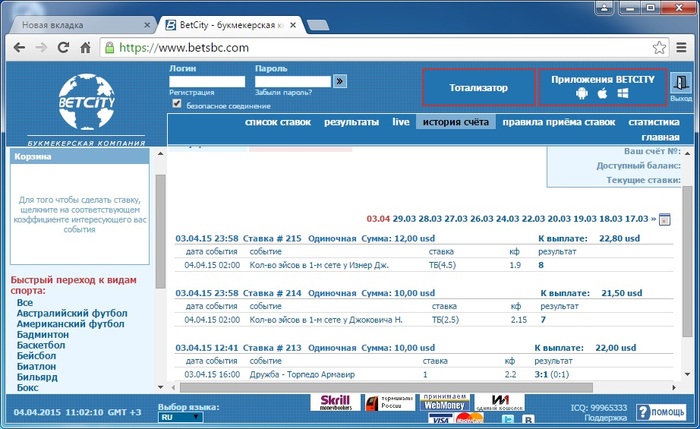
Task: Choose Американский футбол sport
Action: [x=71, y=324]
